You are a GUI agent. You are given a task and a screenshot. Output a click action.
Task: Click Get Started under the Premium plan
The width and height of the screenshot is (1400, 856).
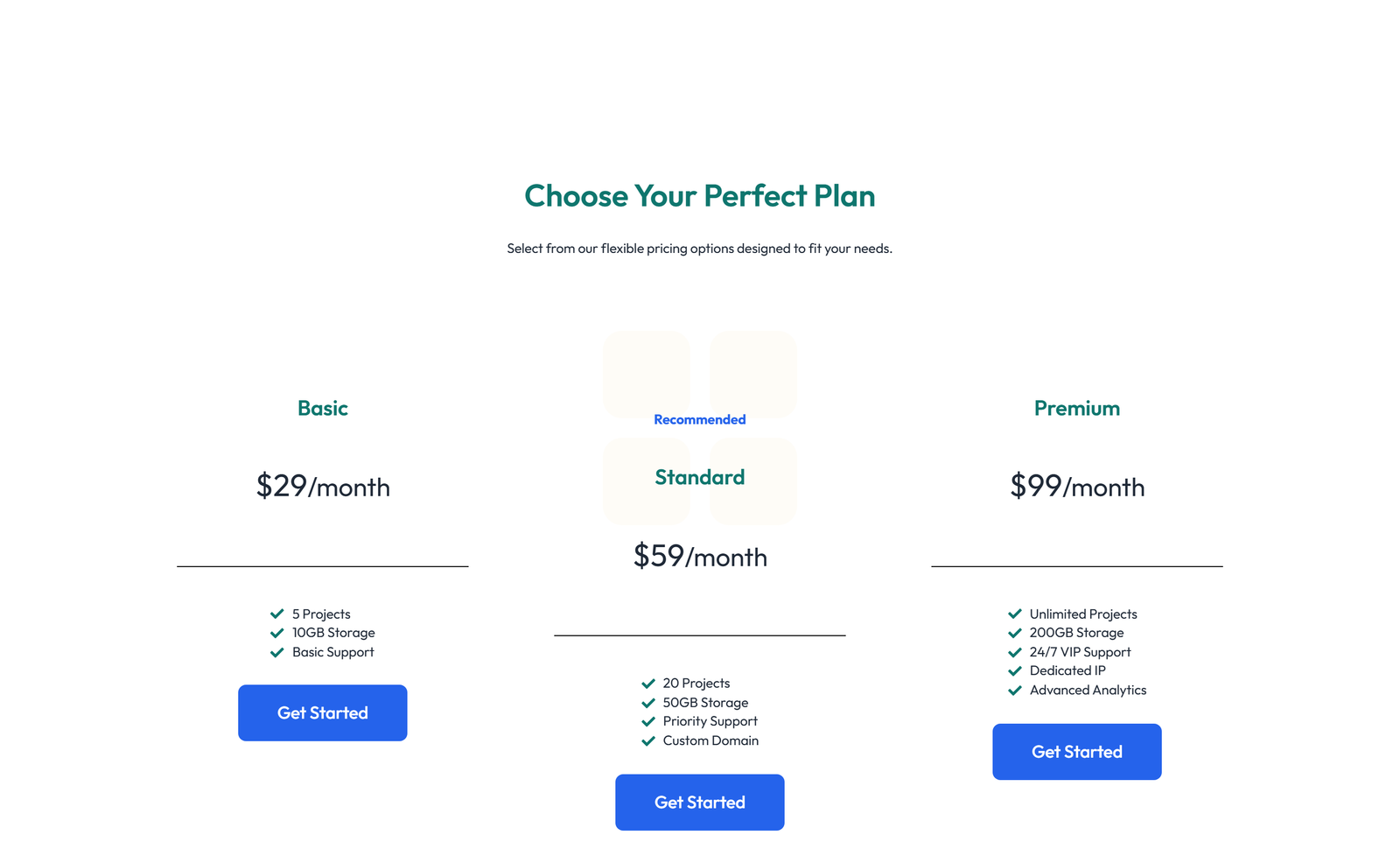click(1076, 751)
